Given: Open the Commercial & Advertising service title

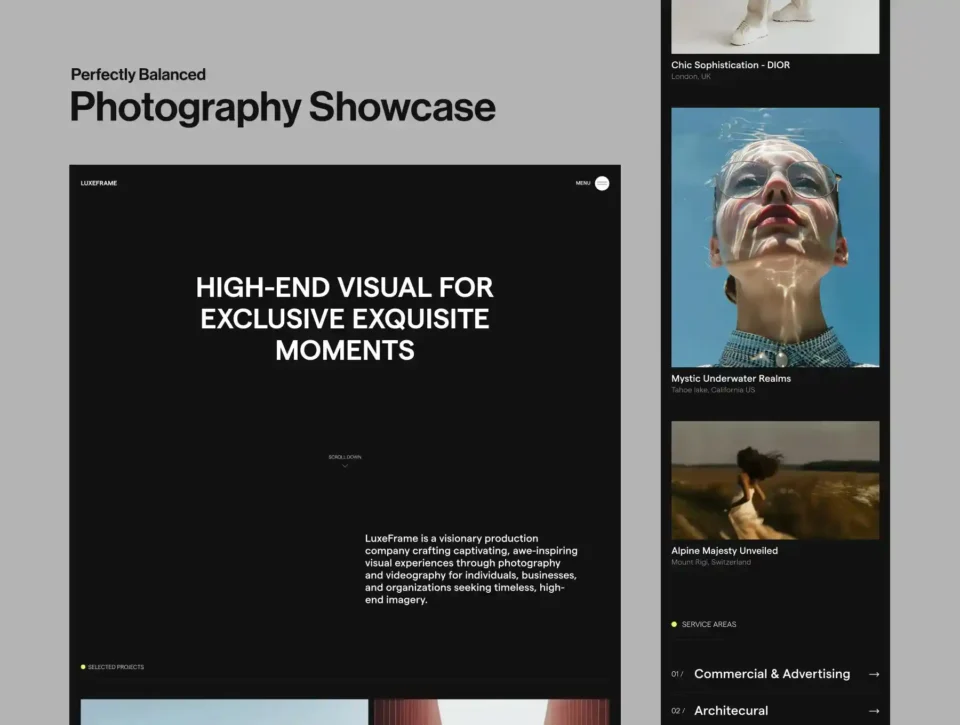Looking at the screenshot, I should 771,674.
